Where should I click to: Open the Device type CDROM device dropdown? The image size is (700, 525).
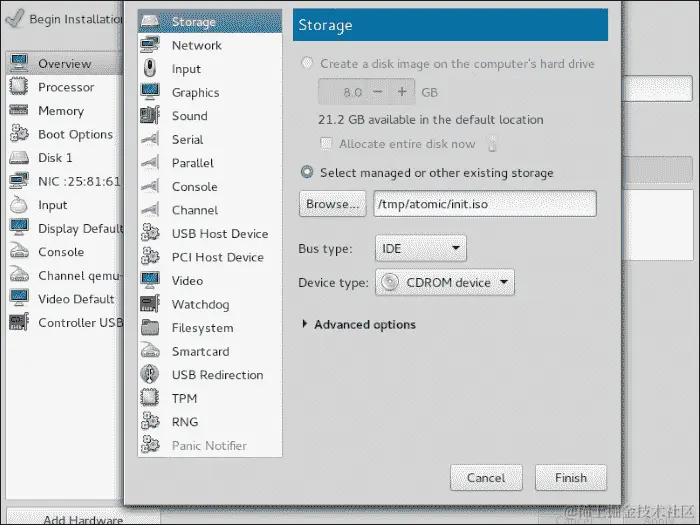coord(445,282)
